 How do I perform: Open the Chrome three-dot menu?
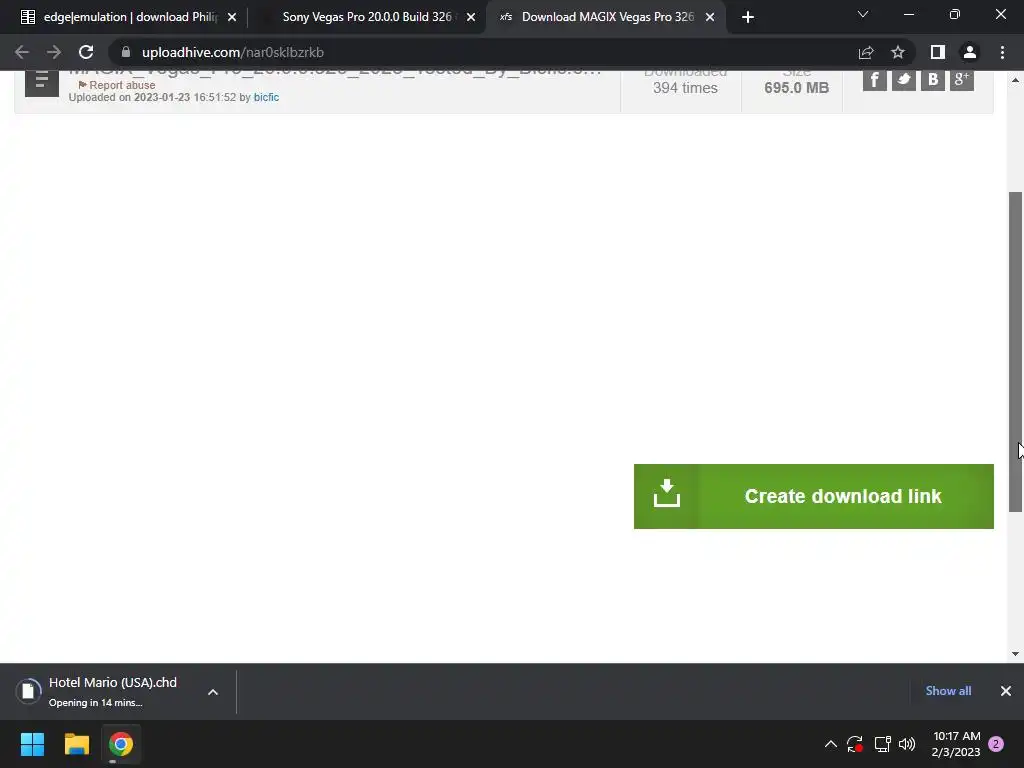pyautogui.click(x=1002, y=52)
